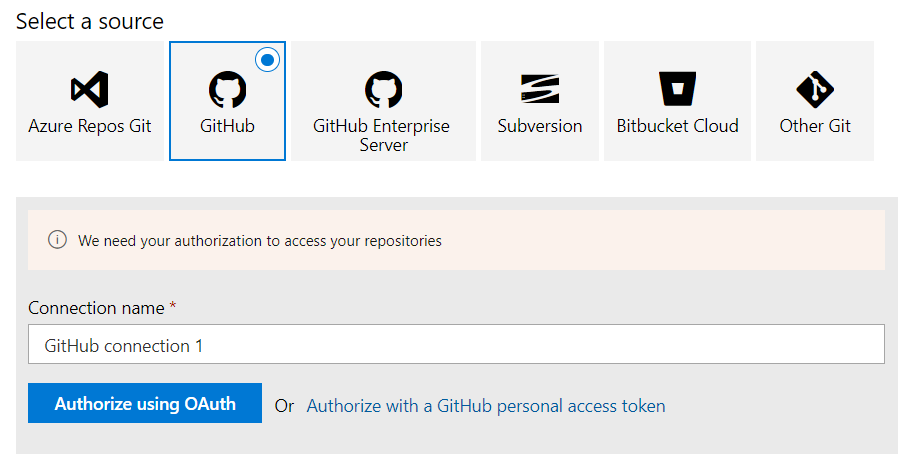Choose the Azure Repos Git label

pyautogui.click(x=90, y=126)
